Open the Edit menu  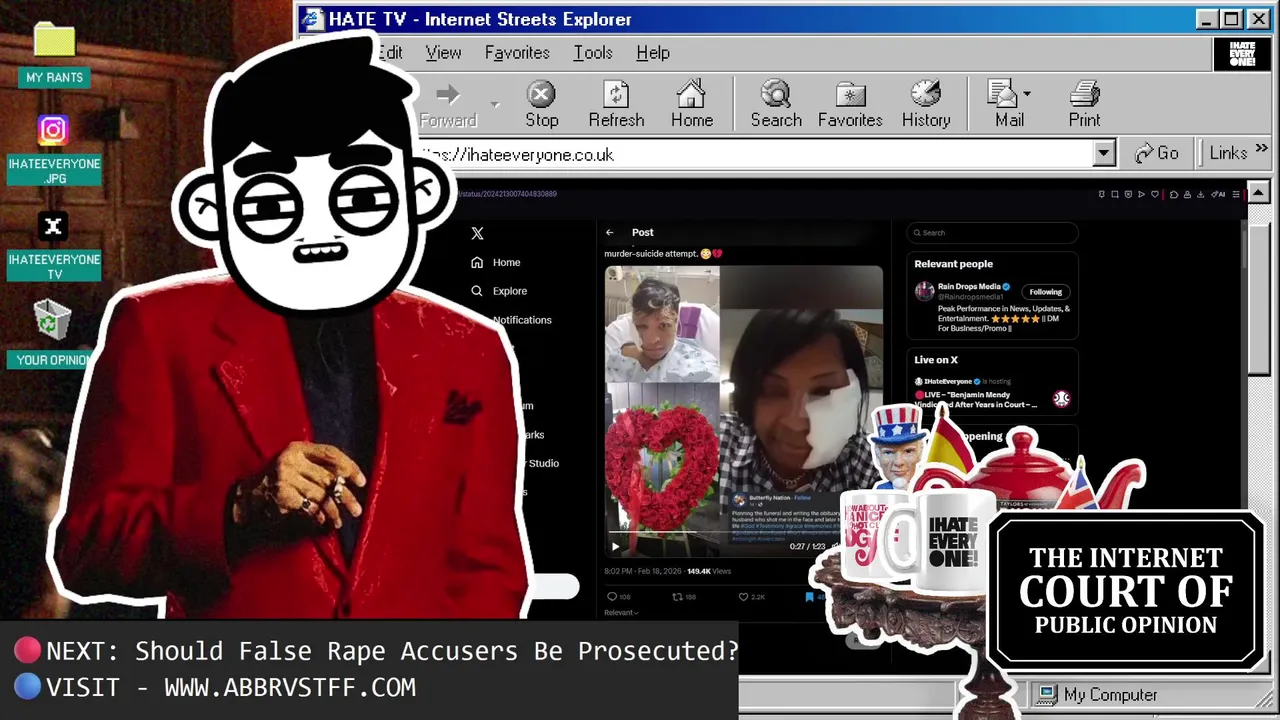(x=390, y=53)
